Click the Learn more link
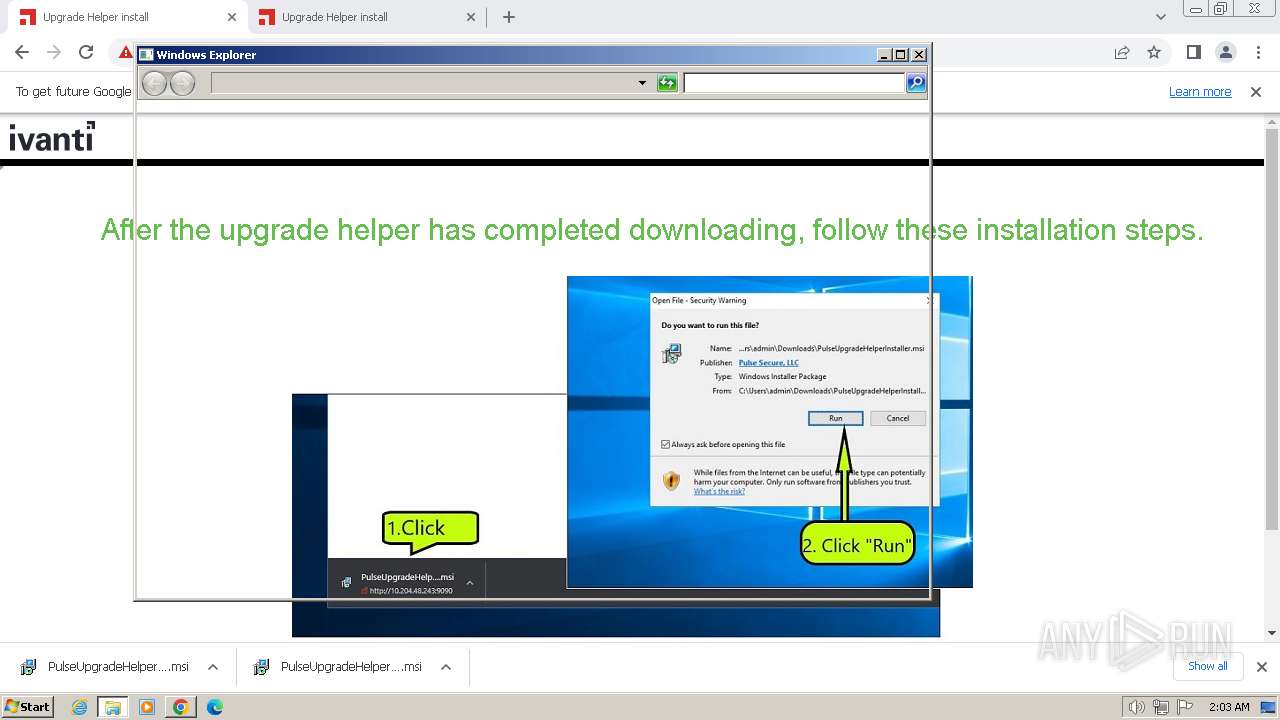The width and height of the screenshot is (1280, 720). [x=1200, y=91]
